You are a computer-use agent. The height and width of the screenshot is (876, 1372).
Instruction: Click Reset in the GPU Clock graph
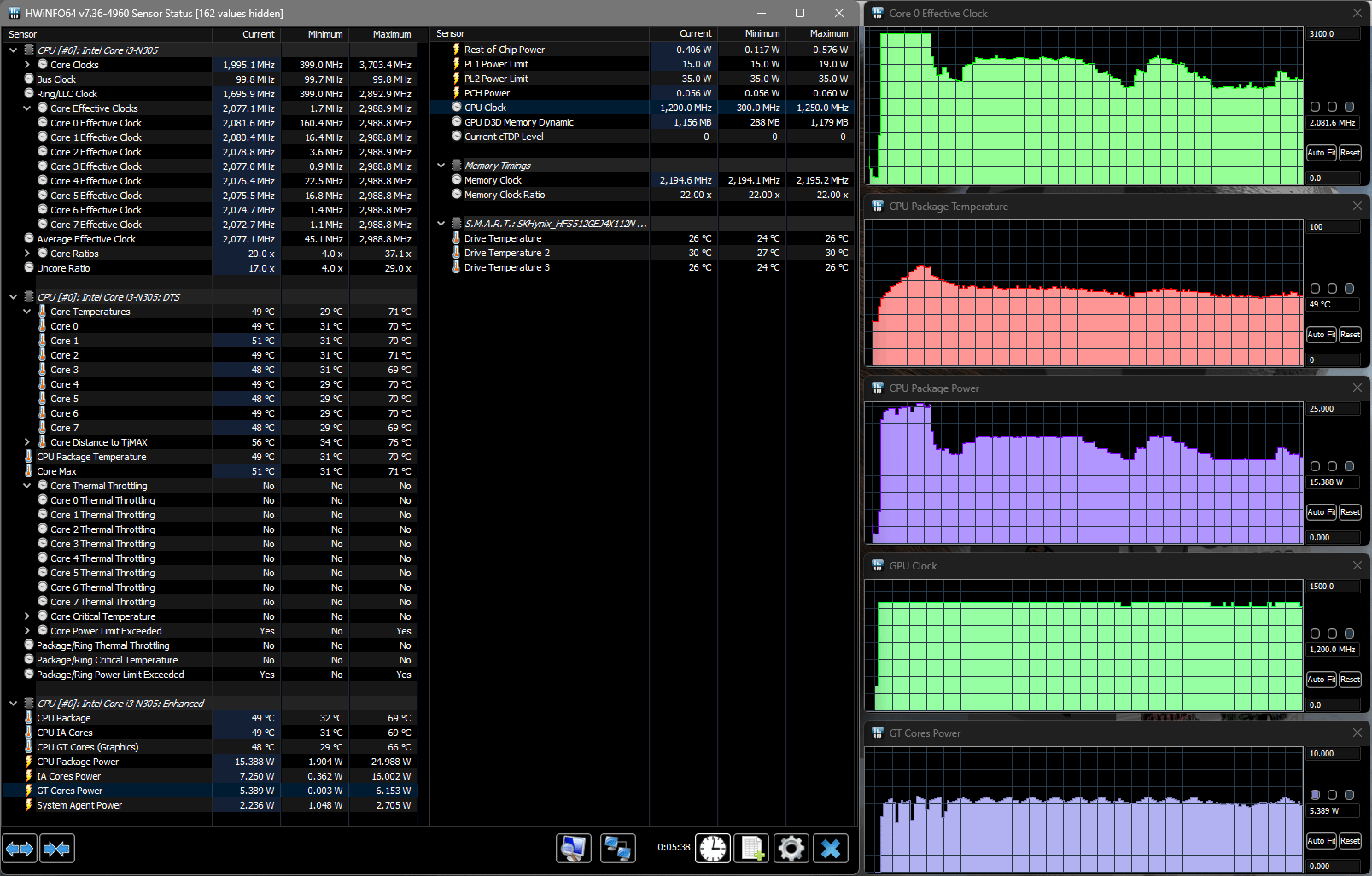pyautogui.click(x=1350, y=680)
